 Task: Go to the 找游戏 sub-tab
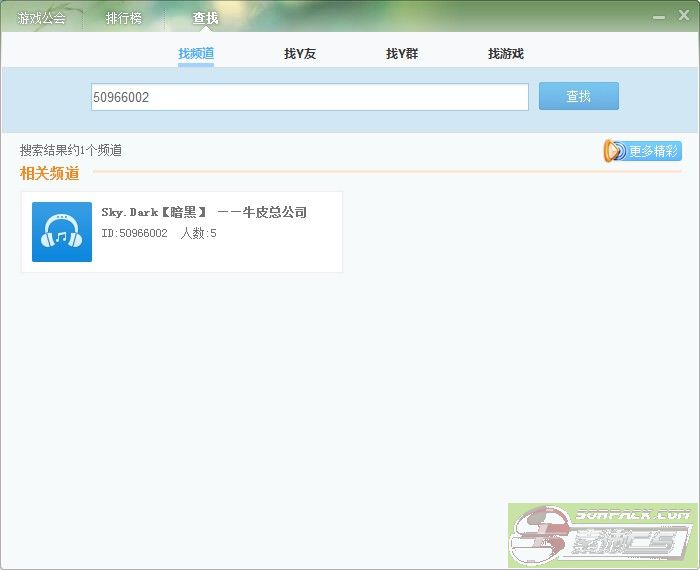tap(506, 53)
